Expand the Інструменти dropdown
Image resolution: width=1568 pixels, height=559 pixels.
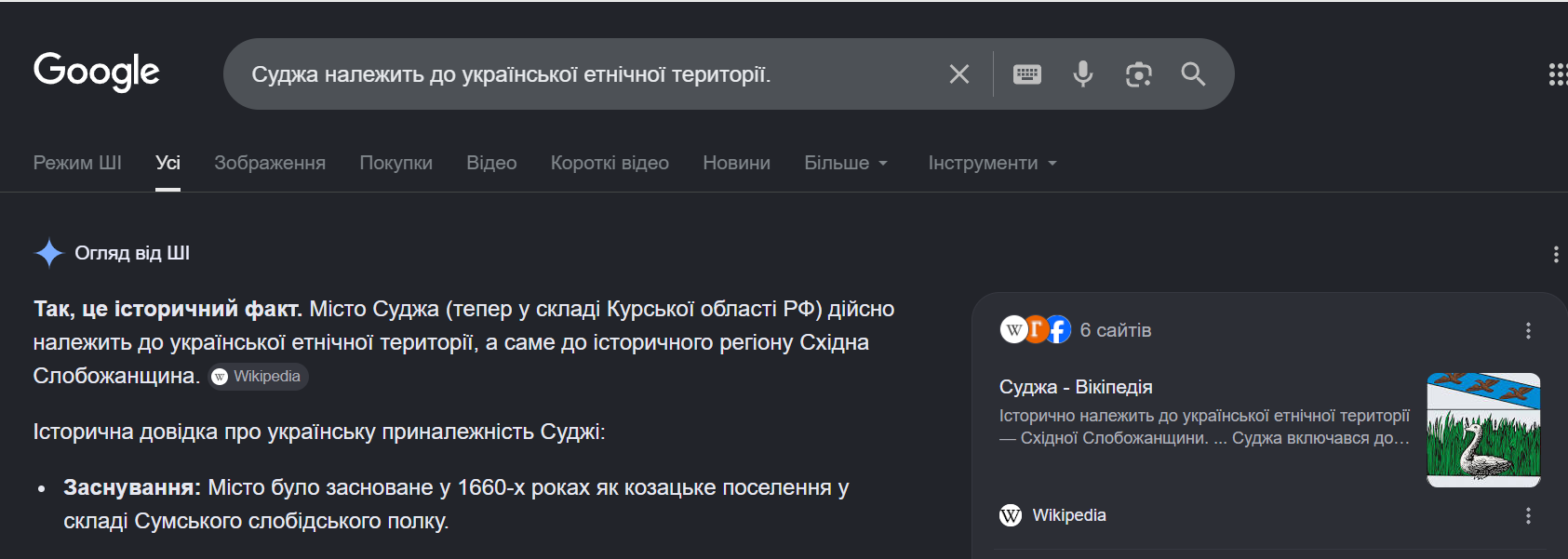pyautogui.click(x=993, y=163)
